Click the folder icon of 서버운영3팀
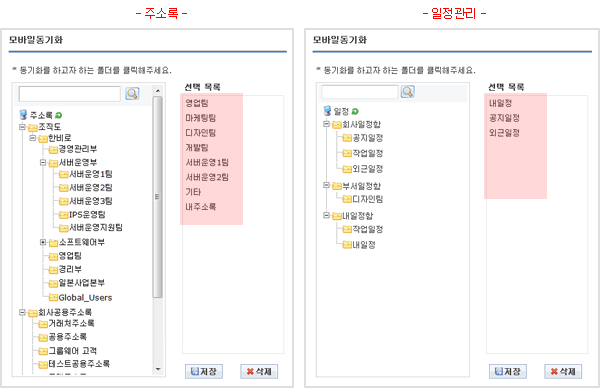 [64, 201]
